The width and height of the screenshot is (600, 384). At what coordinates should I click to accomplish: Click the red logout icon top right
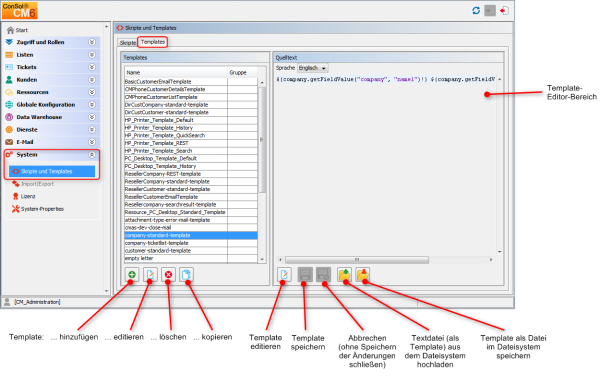click(504, 10)
